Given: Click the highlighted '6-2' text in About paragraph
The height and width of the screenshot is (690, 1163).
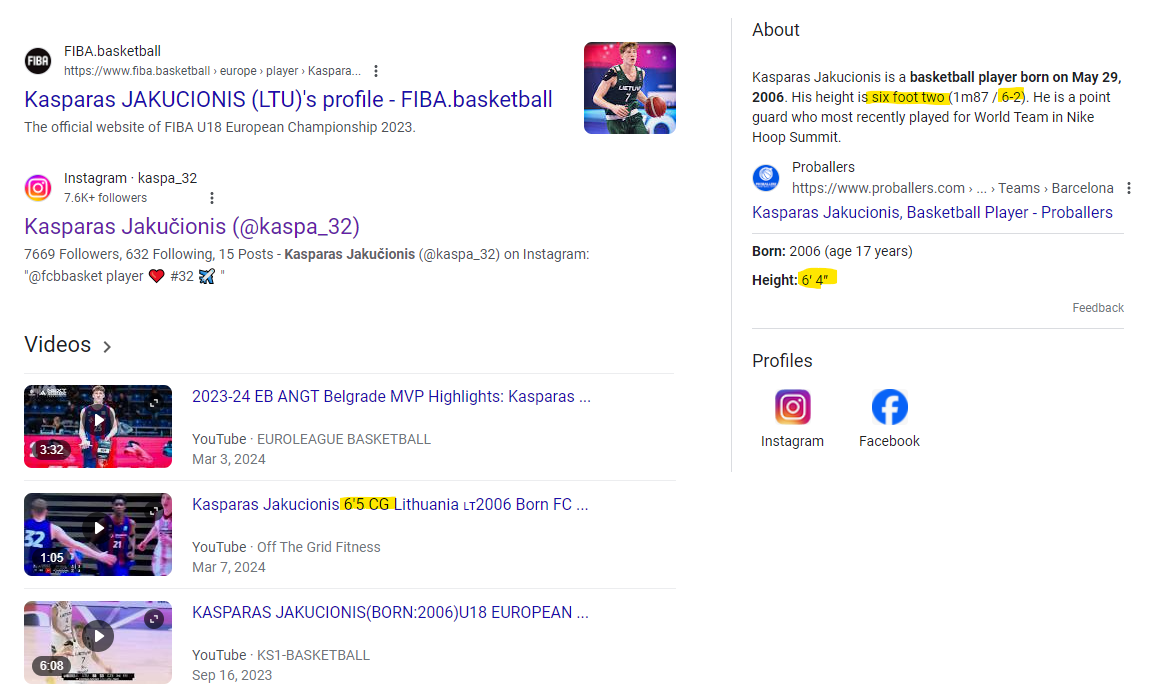Looking at the screenshot, I should tap(1011, 97).
